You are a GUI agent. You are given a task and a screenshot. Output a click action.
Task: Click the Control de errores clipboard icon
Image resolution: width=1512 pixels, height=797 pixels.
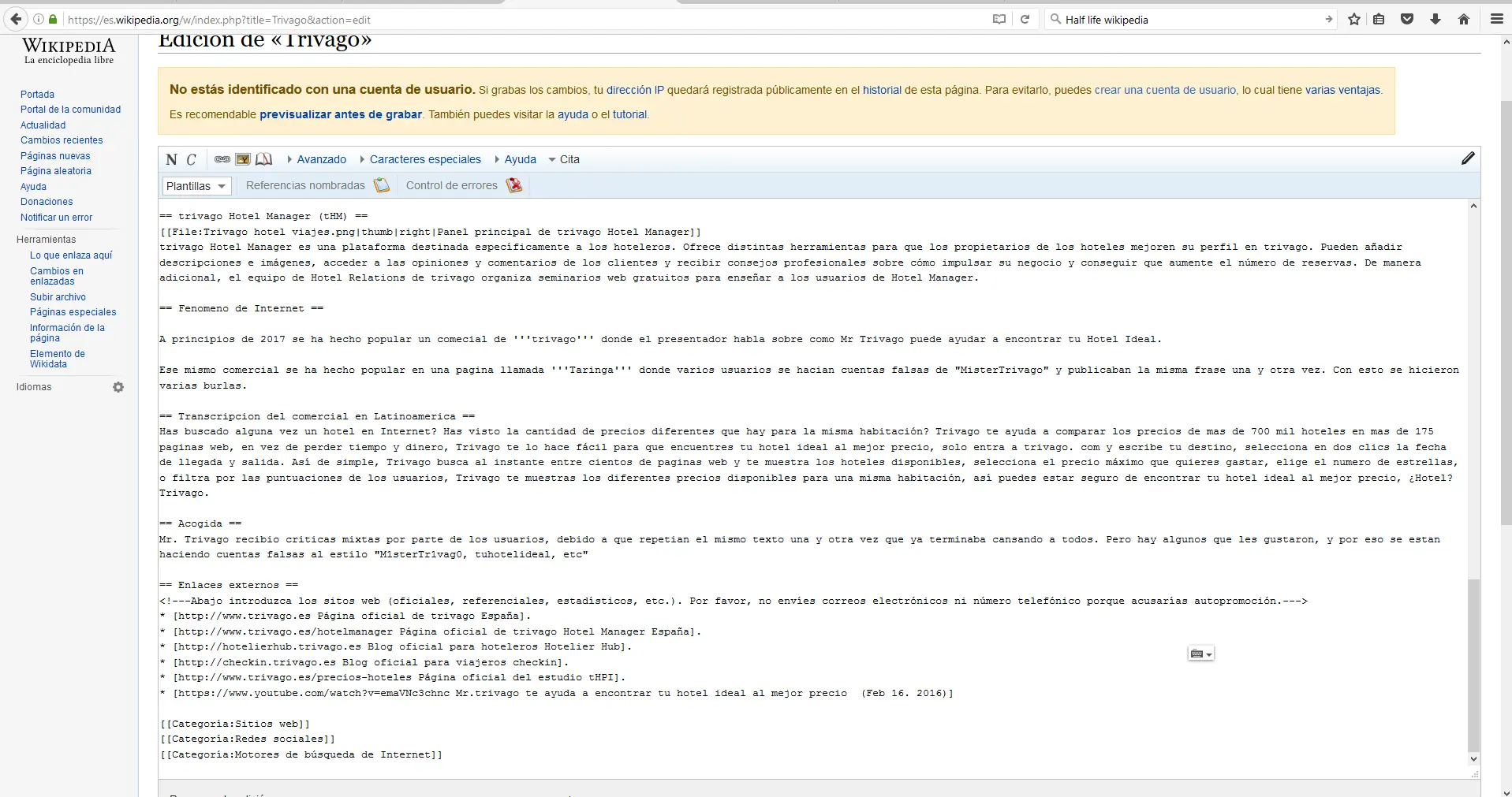pos(514,185)
